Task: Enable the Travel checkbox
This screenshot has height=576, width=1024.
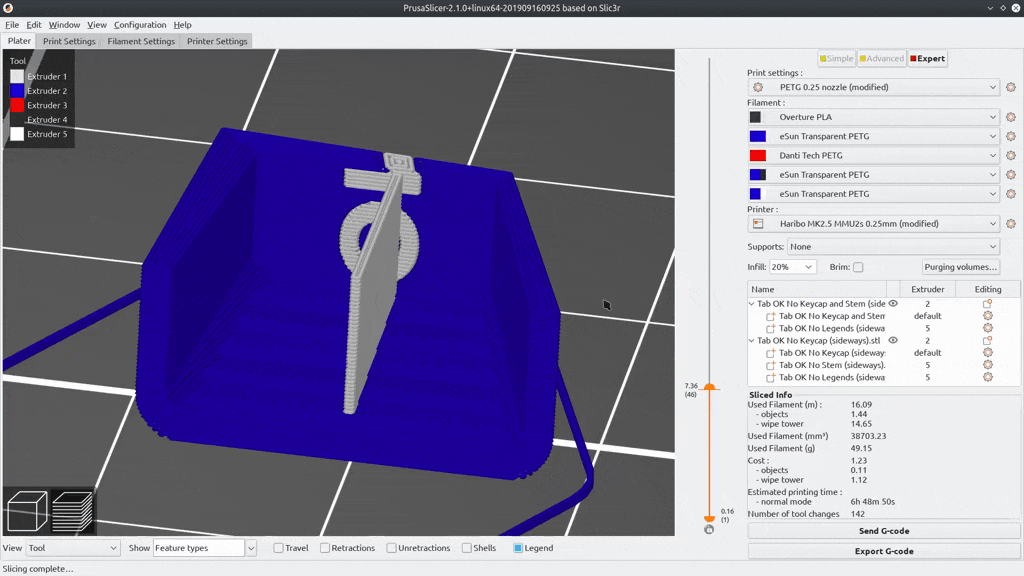Action: (x=279, y=548)
